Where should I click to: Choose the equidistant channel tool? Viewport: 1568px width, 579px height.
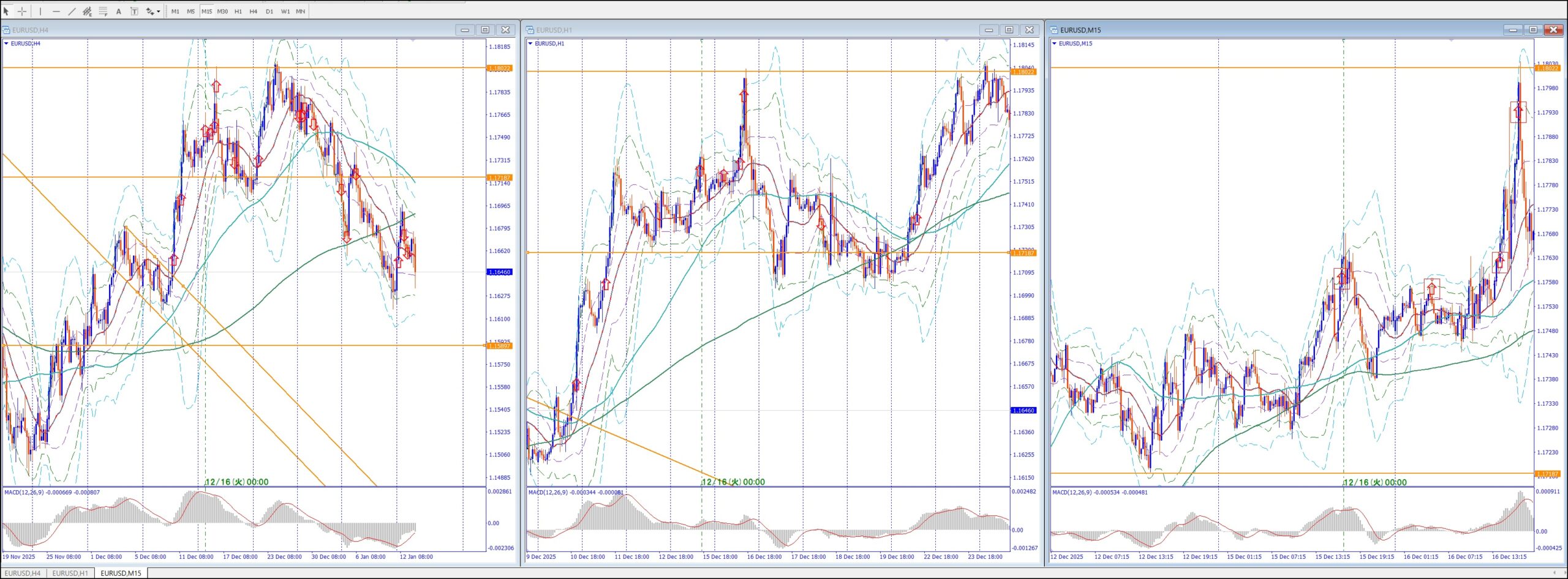pyautogui.click(x=87, y=11)
